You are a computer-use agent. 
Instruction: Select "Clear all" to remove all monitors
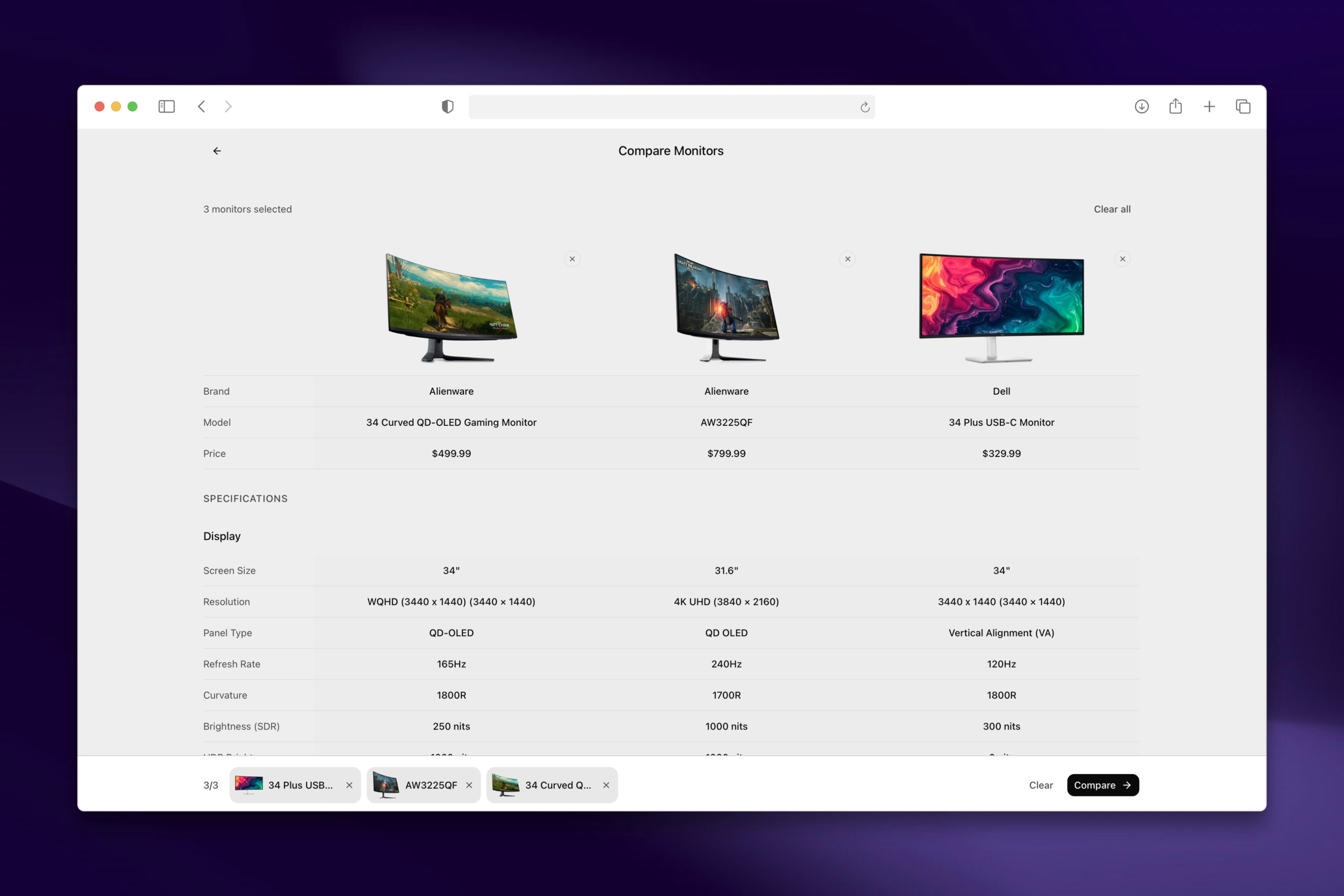tap(1112, 209)
